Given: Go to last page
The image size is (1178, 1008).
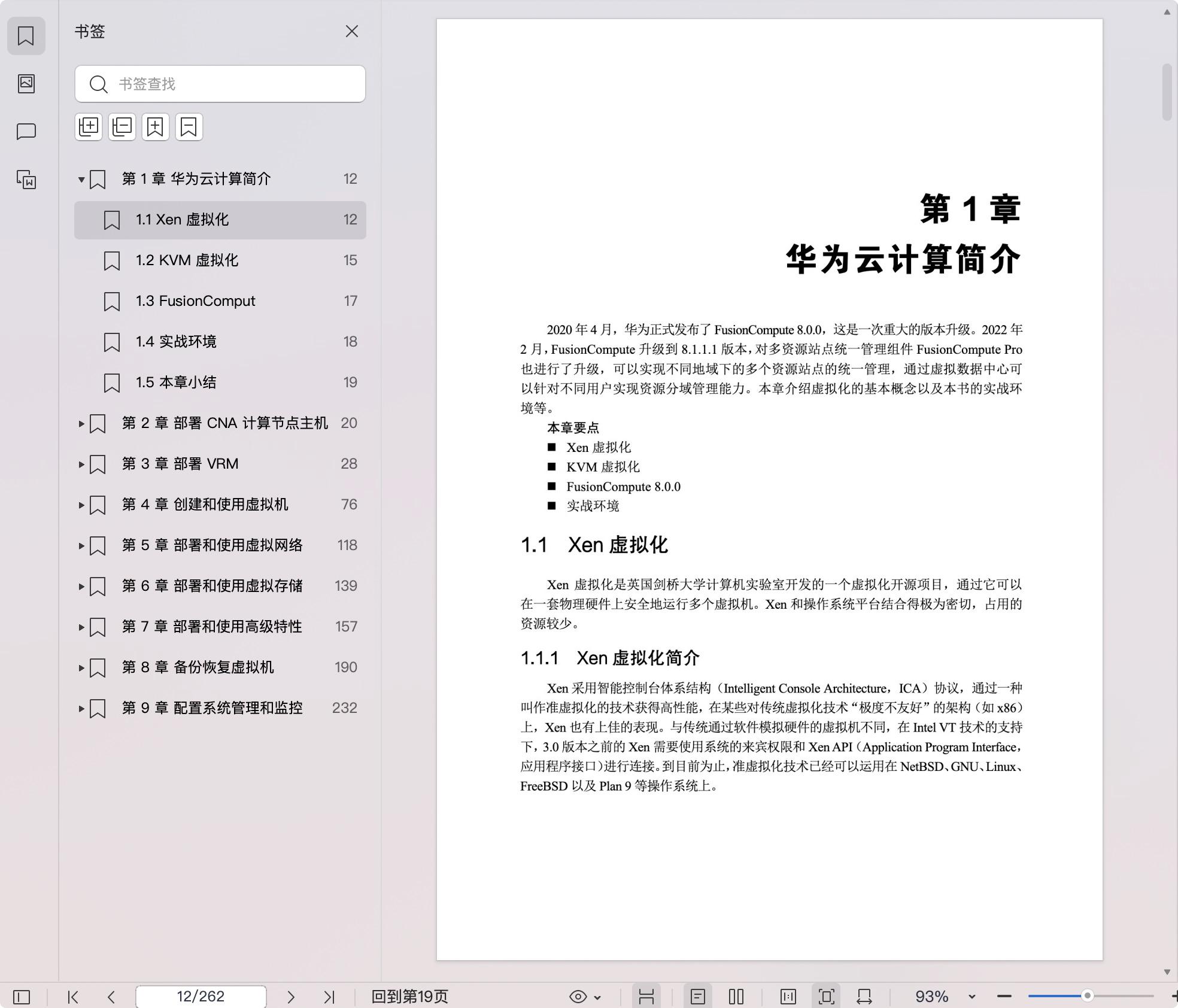Looking at the screenshot, I should tap(329, 997).
